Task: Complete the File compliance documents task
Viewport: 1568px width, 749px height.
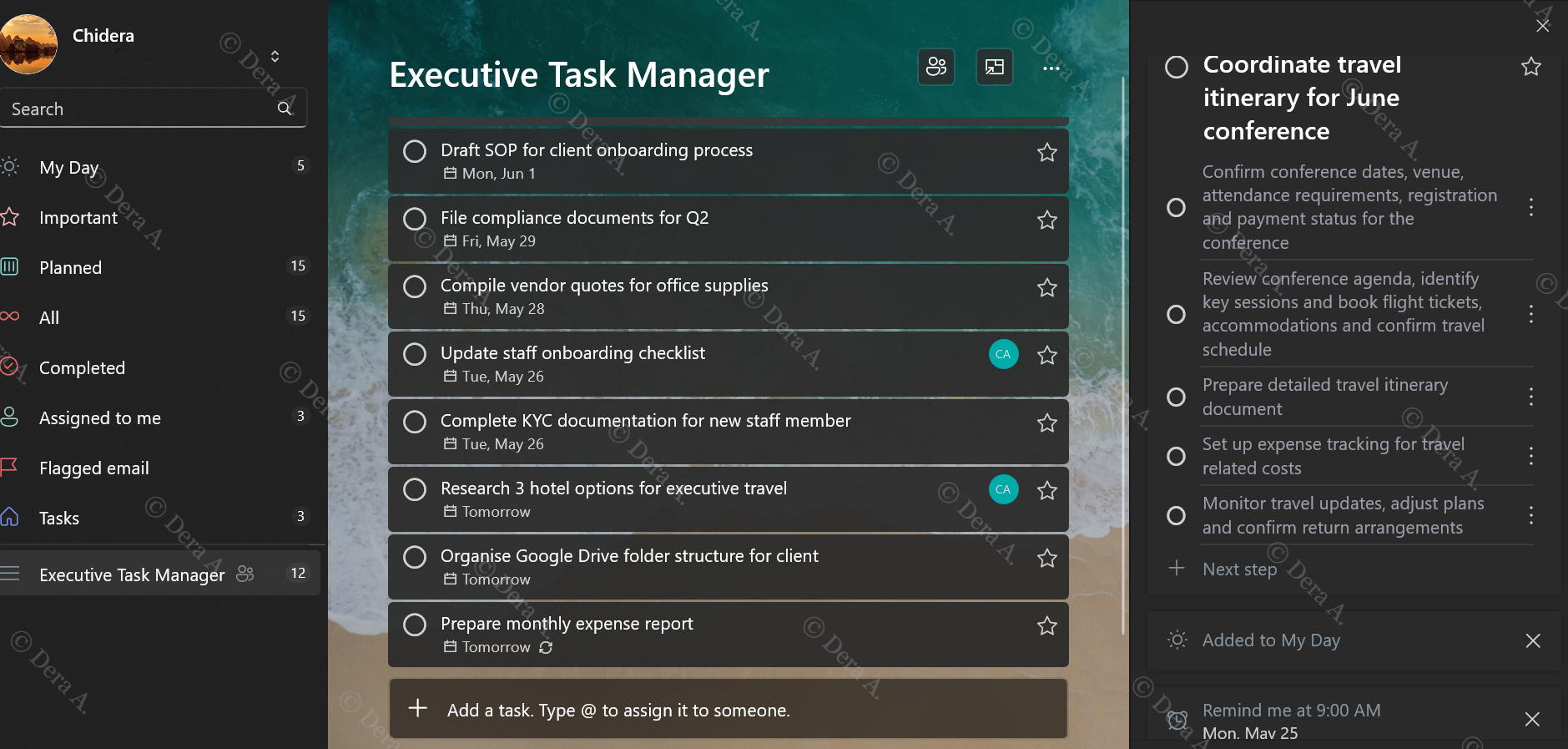Action: click(x=415, y=219)
